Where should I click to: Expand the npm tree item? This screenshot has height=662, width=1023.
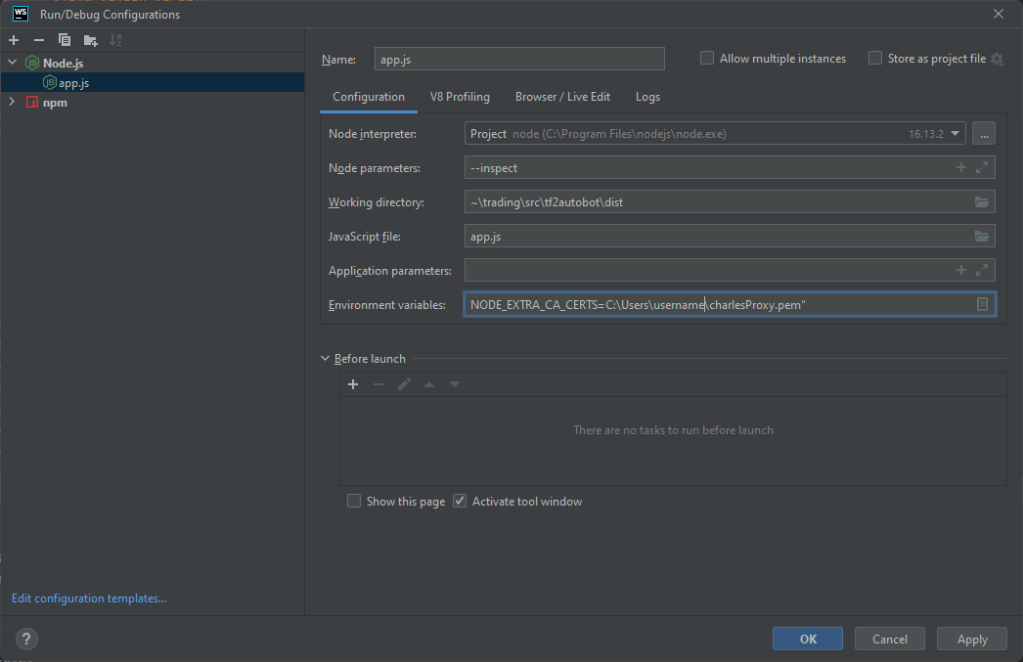[11, 101]
